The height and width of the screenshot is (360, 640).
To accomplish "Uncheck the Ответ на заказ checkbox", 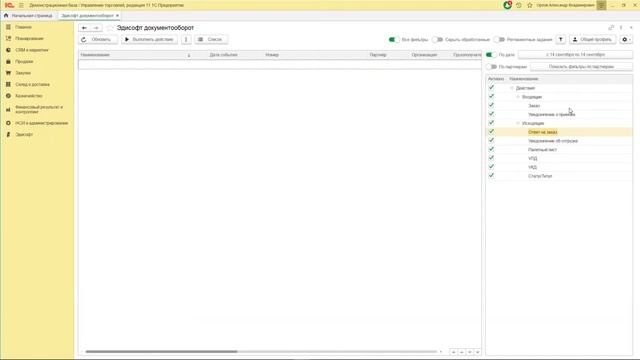I will pyautogui.click(x=491, y=131).
